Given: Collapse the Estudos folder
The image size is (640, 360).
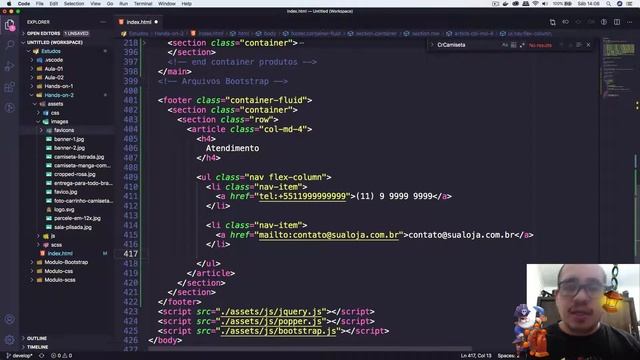Looking at the screenshot, I should 67,51.
